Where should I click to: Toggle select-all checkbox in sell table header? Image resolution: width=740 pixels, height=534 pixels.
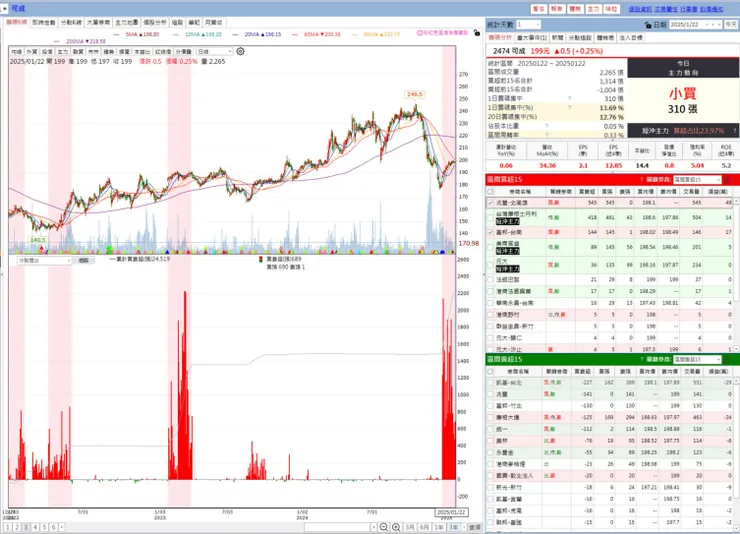[x=491, y=372]
